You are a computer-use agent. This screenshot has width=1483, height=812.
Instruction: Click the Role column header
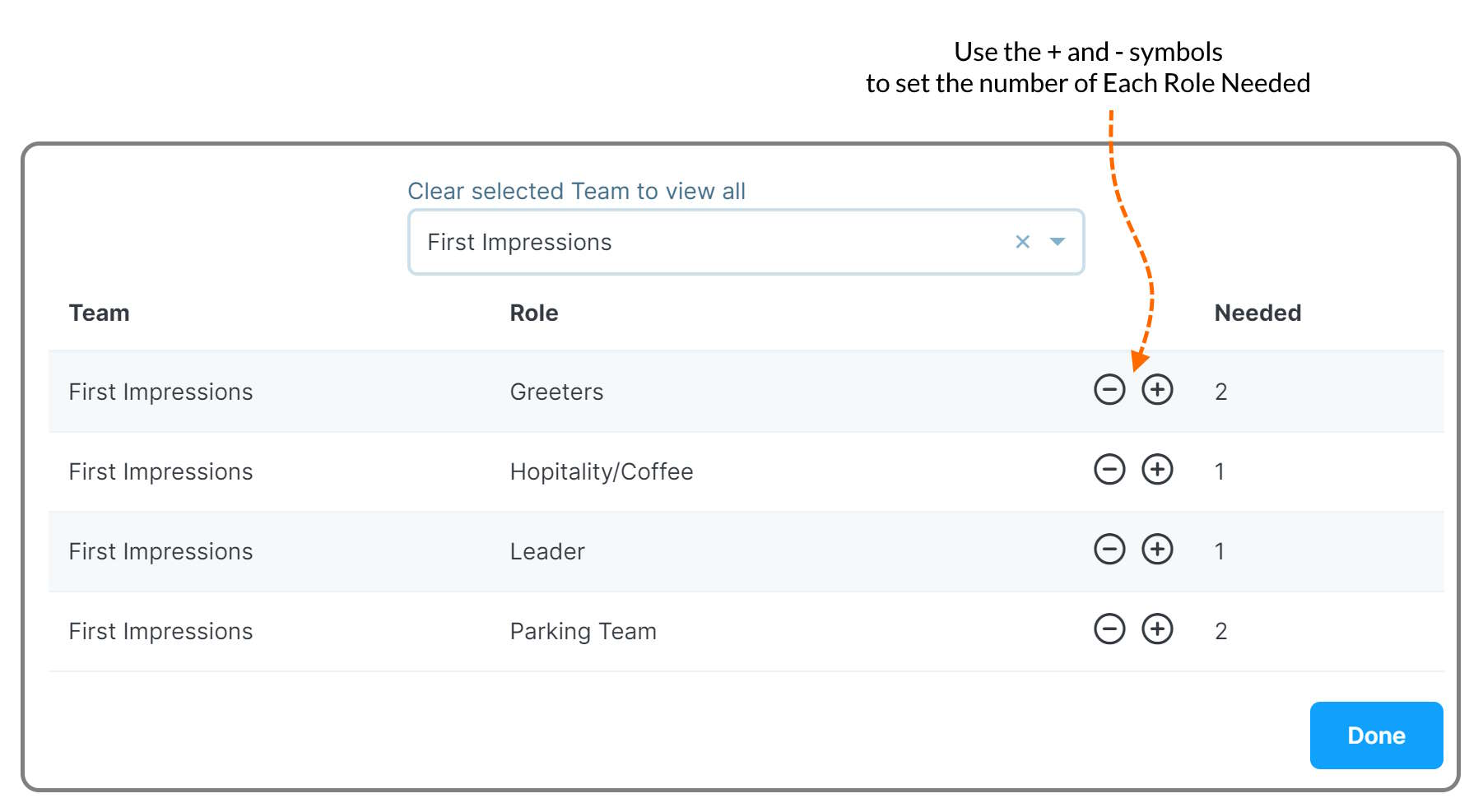[x=533, y=313]
